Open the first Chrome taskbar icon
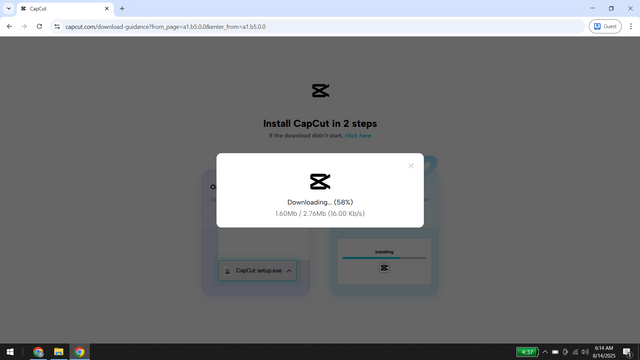Viewport: 640px width, 360px height. click(38, 352)
